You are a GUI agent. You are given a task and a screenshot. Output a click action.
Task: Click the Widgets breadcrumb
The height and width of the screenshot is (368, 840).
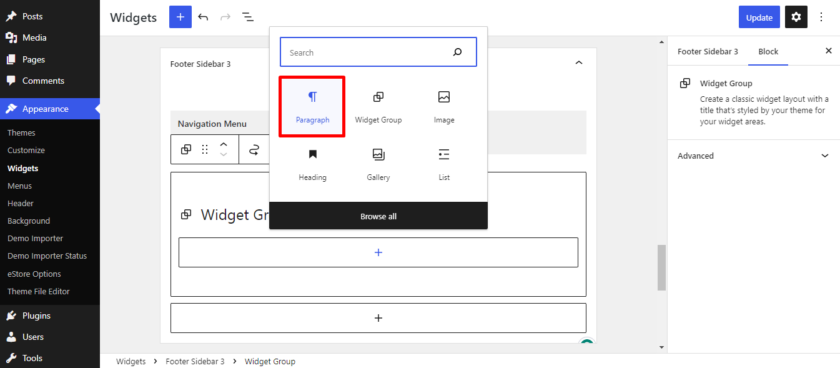point(130,362)
